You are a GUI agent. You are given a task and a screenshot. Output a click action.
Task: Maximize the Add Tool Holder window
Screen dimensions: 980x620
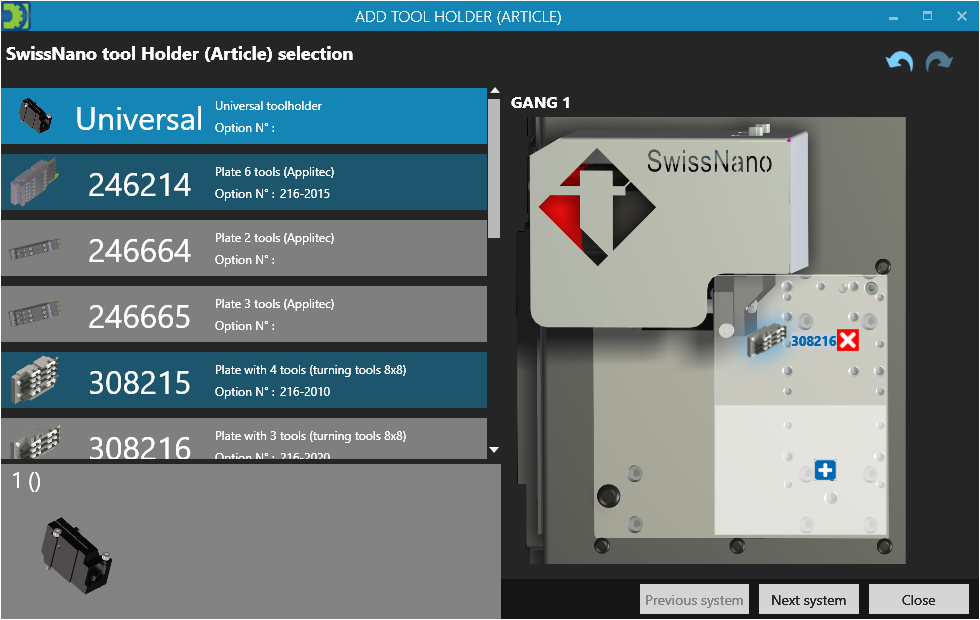click(927, 16)
